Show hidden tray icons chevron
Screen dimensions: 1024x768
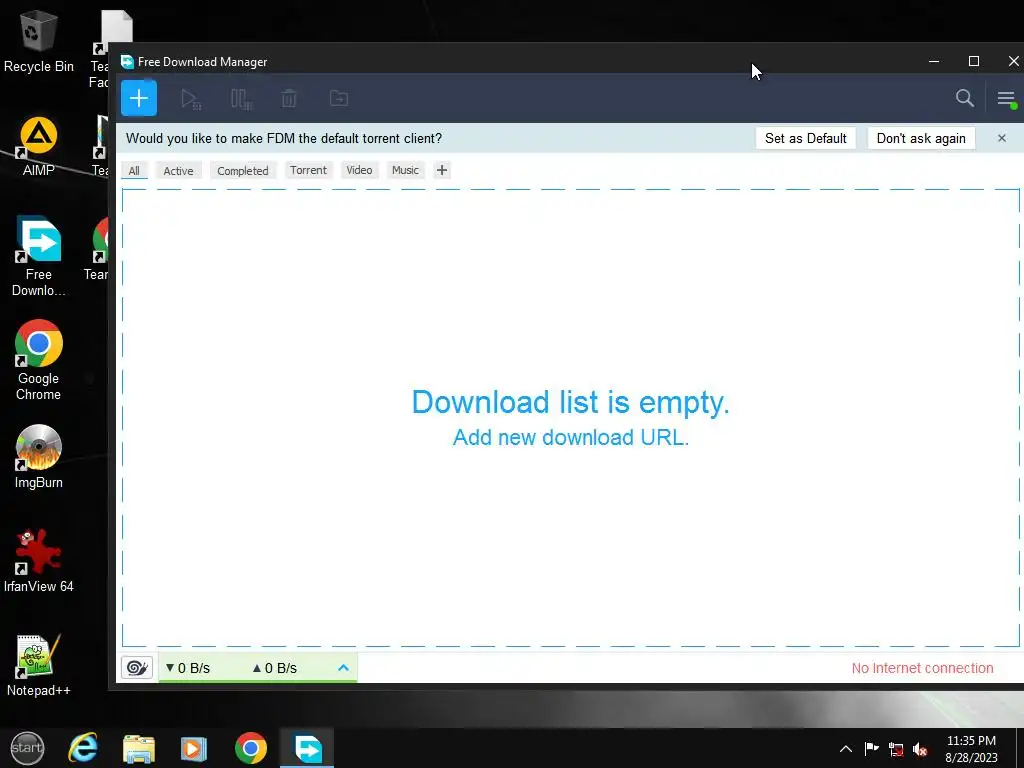click(846, 748)
